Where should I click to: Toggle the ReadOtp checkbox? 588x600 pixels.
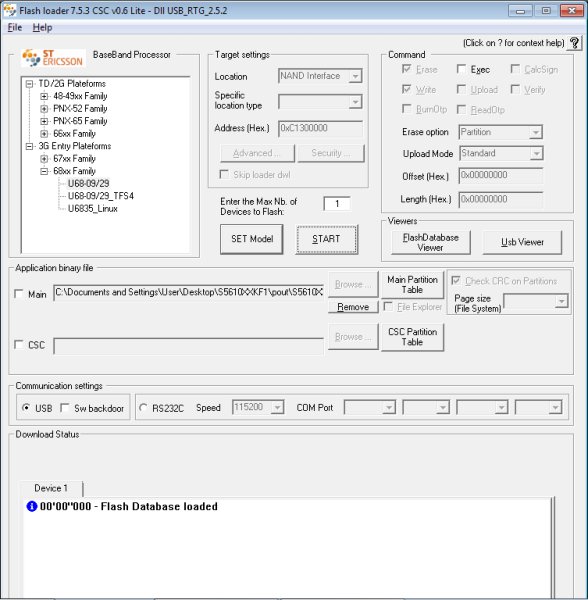(461, 109)
